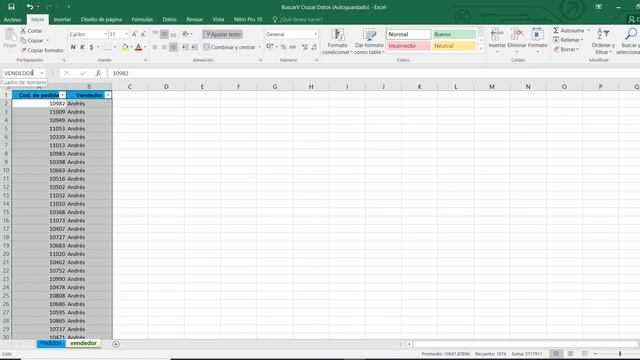Screen dimensions: 640x360
Task: Apply the Neutral cell style
Action: 454,46
